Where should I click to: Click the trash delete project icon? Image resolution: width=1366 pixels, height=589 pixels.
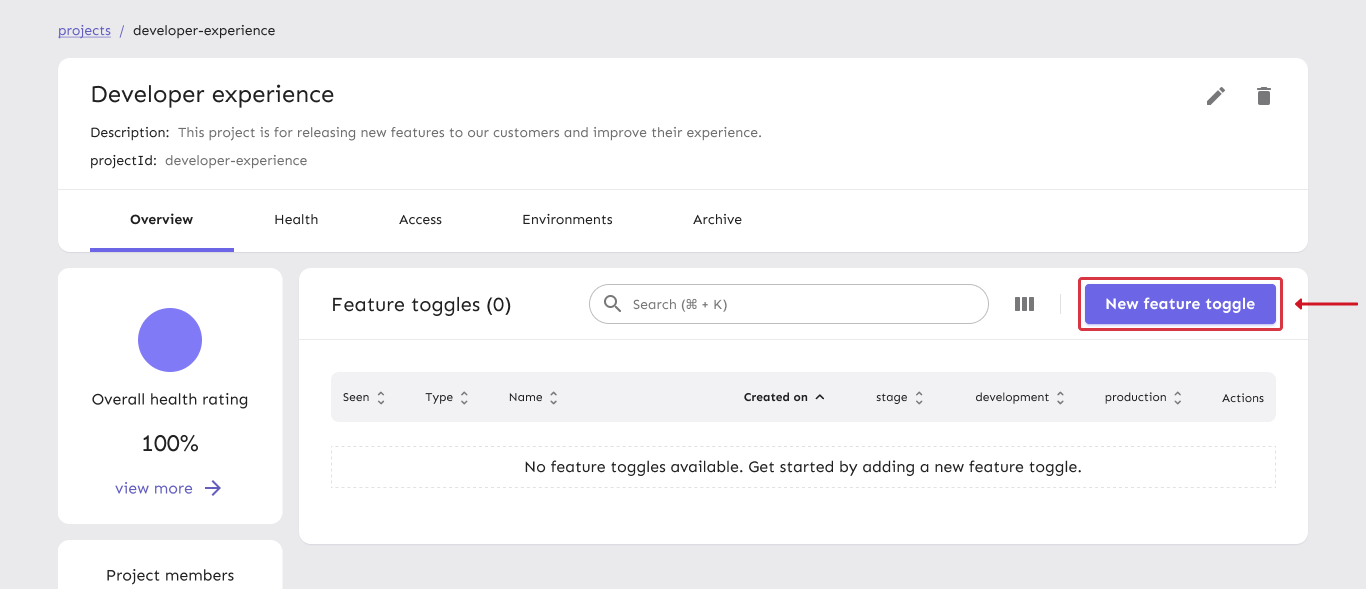[x=1264, y=96]
